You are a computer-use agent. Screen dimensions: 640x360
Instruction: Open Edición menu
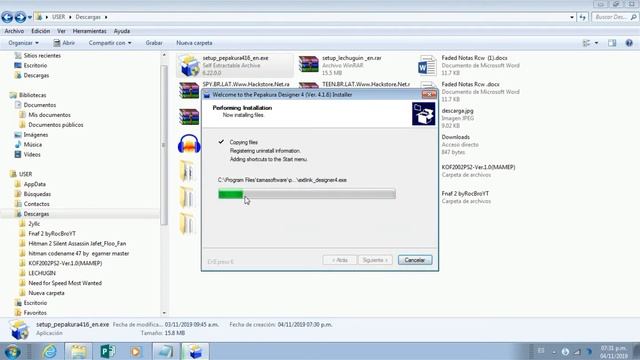[x=41, y=31]
